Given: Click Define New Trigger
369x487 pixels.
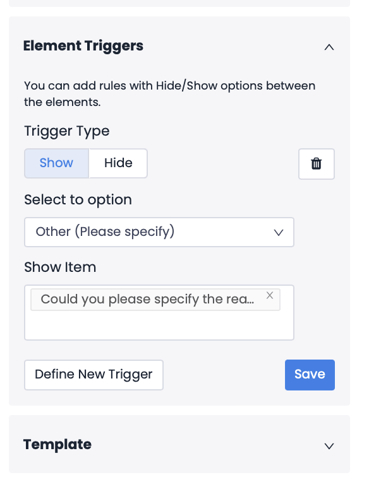Looking at the screenshot, I should click(94, 375).
